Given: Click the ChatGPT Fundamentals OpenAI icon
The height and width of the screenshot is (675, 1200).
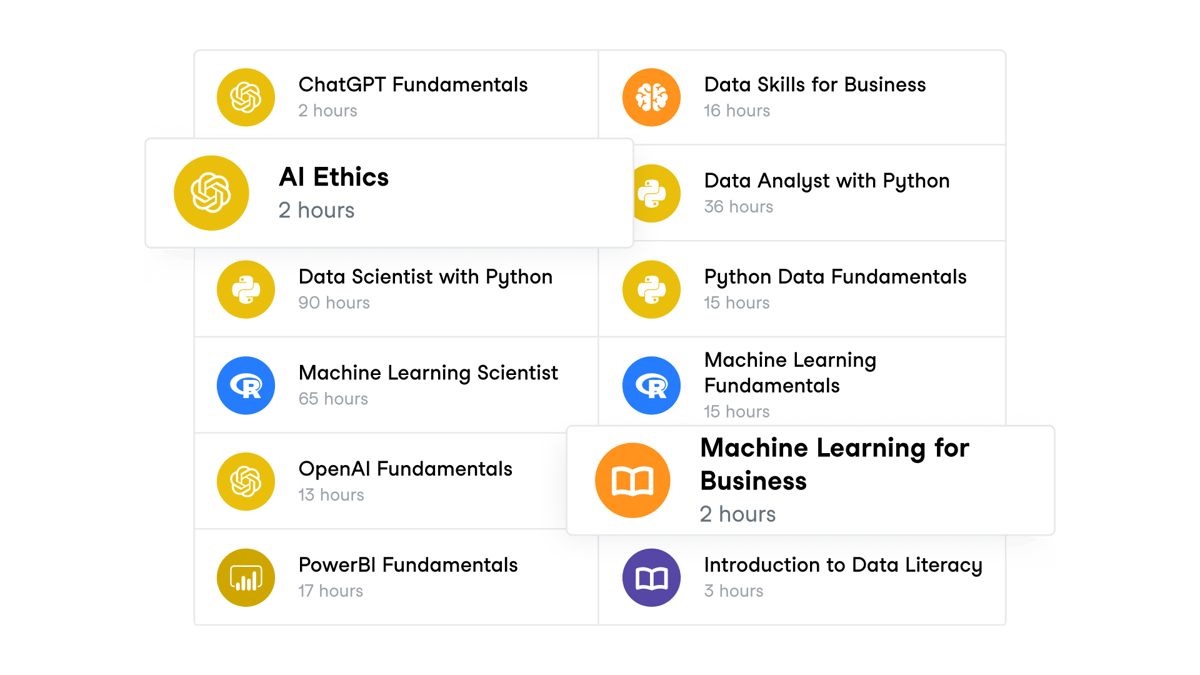Looking at the screenshot, I should [x=246, y=97].
